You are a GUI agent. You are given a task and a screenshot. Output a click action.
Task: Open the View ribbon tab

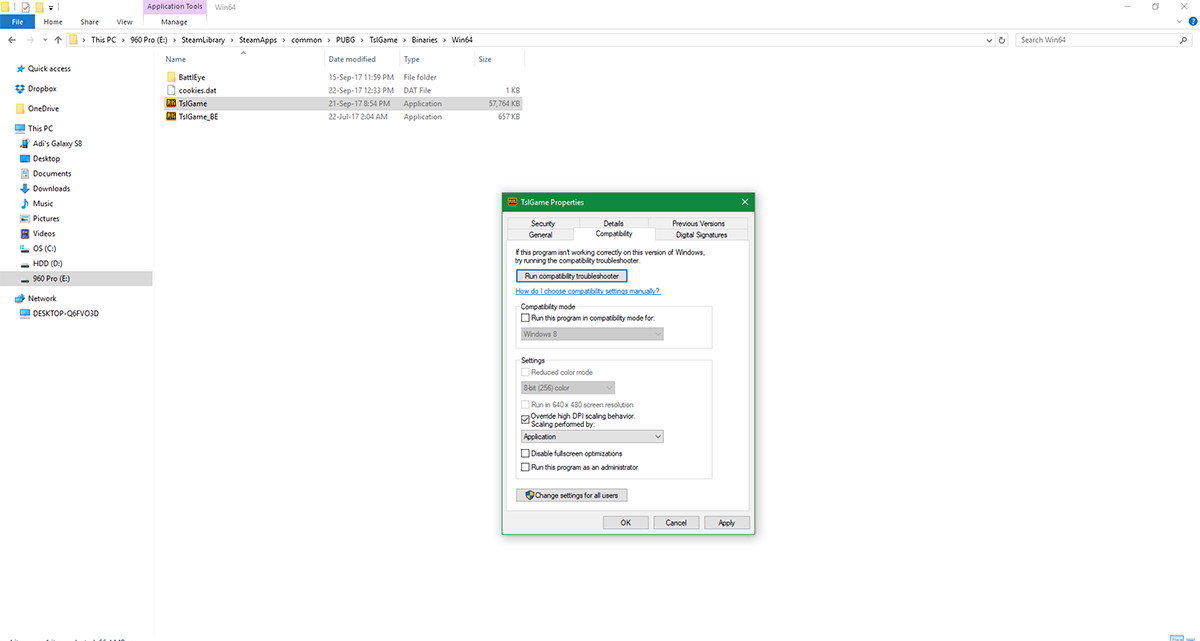coord(124,21)
